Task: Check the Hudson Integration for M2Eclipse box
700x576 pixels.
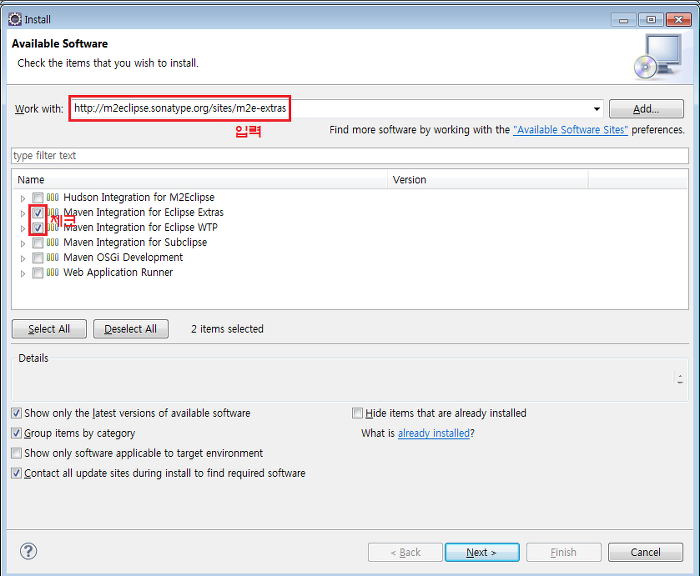Action: 38,197
